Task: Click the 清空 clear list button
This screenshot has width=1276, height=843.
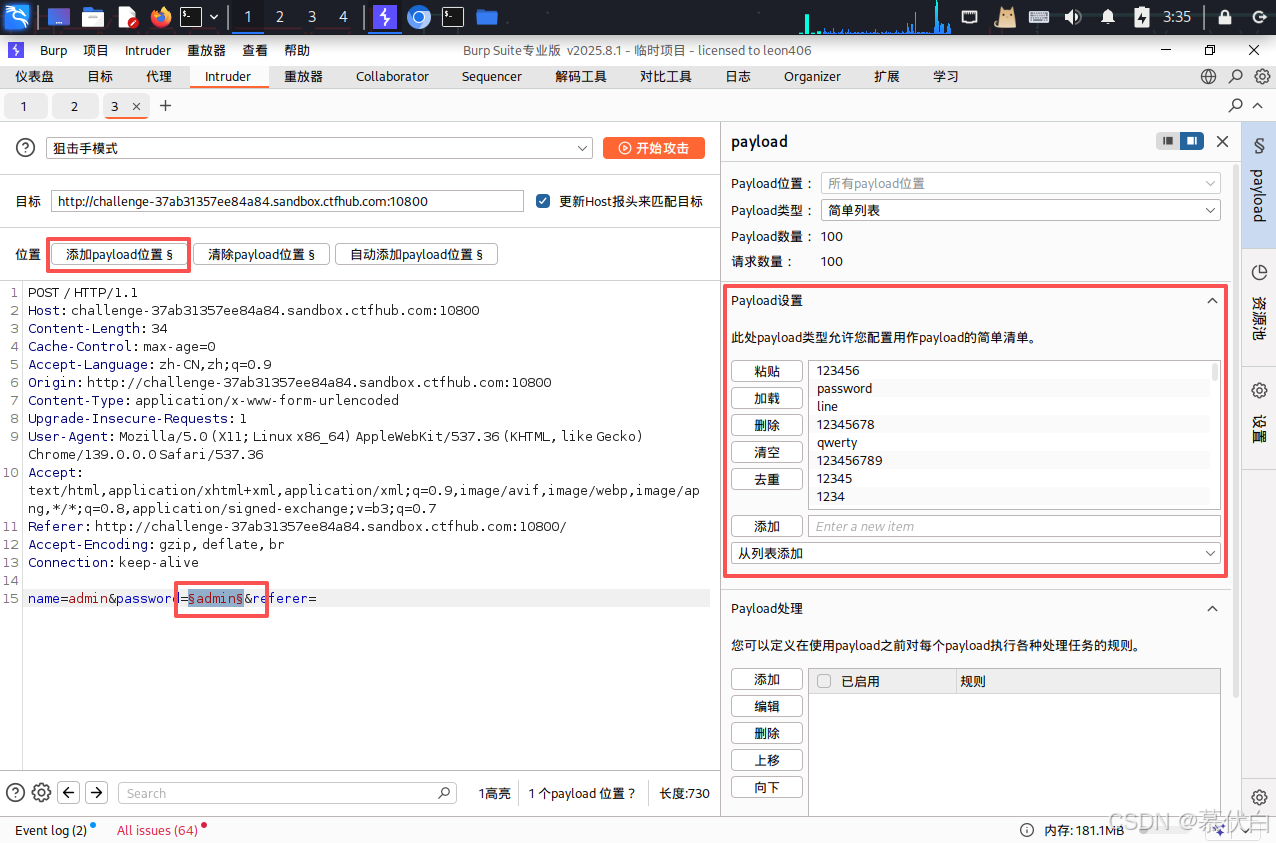Action: click(x=767, y=452)
